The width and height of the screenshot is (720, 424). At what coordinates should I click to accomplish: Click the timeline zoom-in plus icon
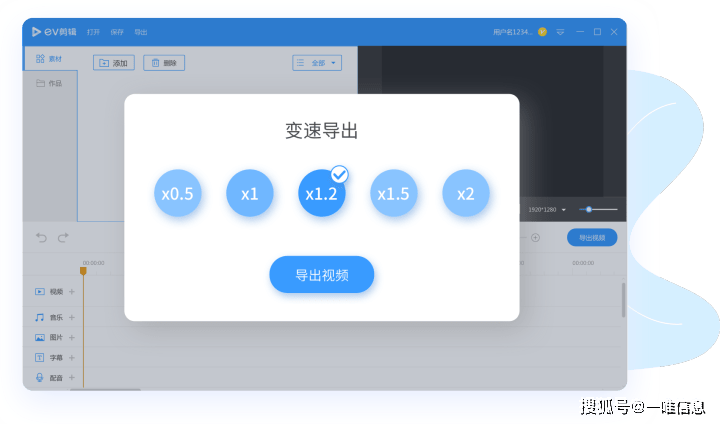(535, 237)
